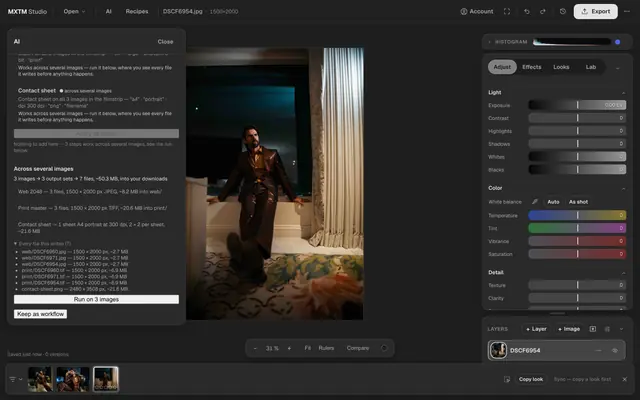Set white balance to As shot
This screenshot has height=400, width=640.
578,202
